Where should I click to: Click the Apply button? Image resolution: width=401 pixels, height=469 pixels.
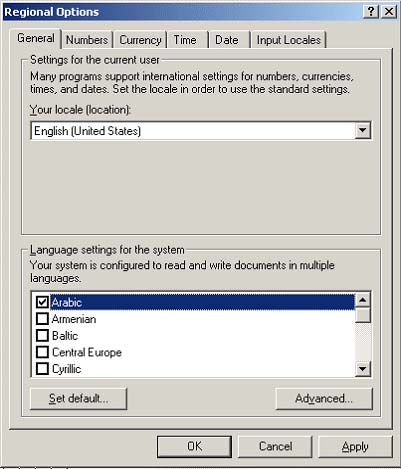coord(355,446)
